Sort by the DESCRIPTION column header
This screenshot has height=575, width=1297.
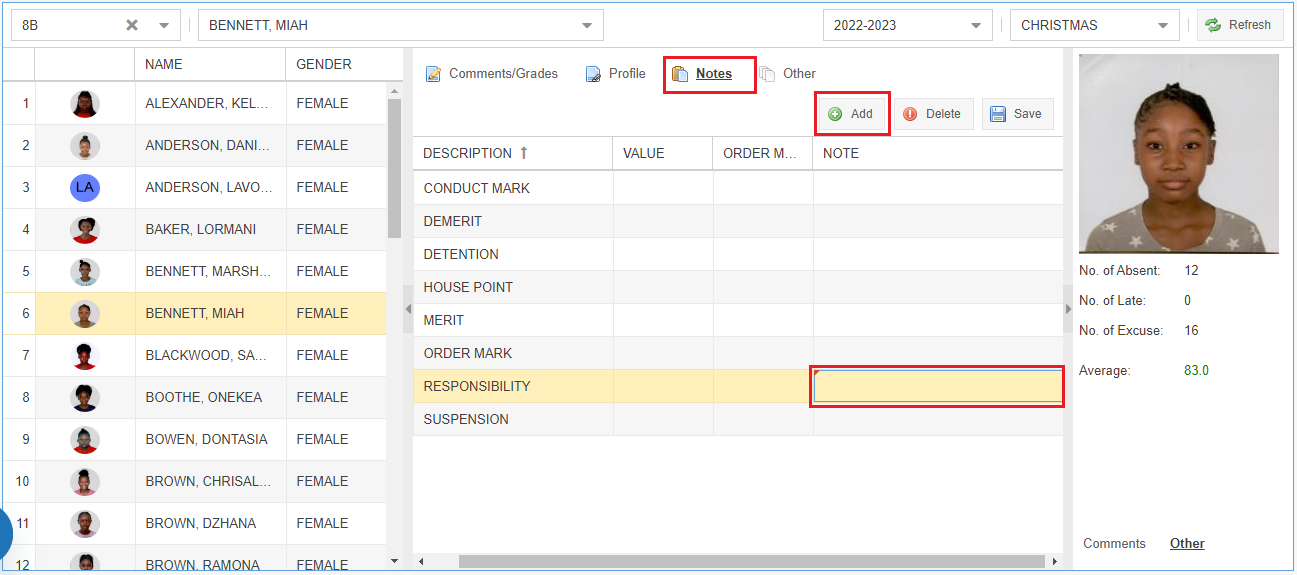513,153
